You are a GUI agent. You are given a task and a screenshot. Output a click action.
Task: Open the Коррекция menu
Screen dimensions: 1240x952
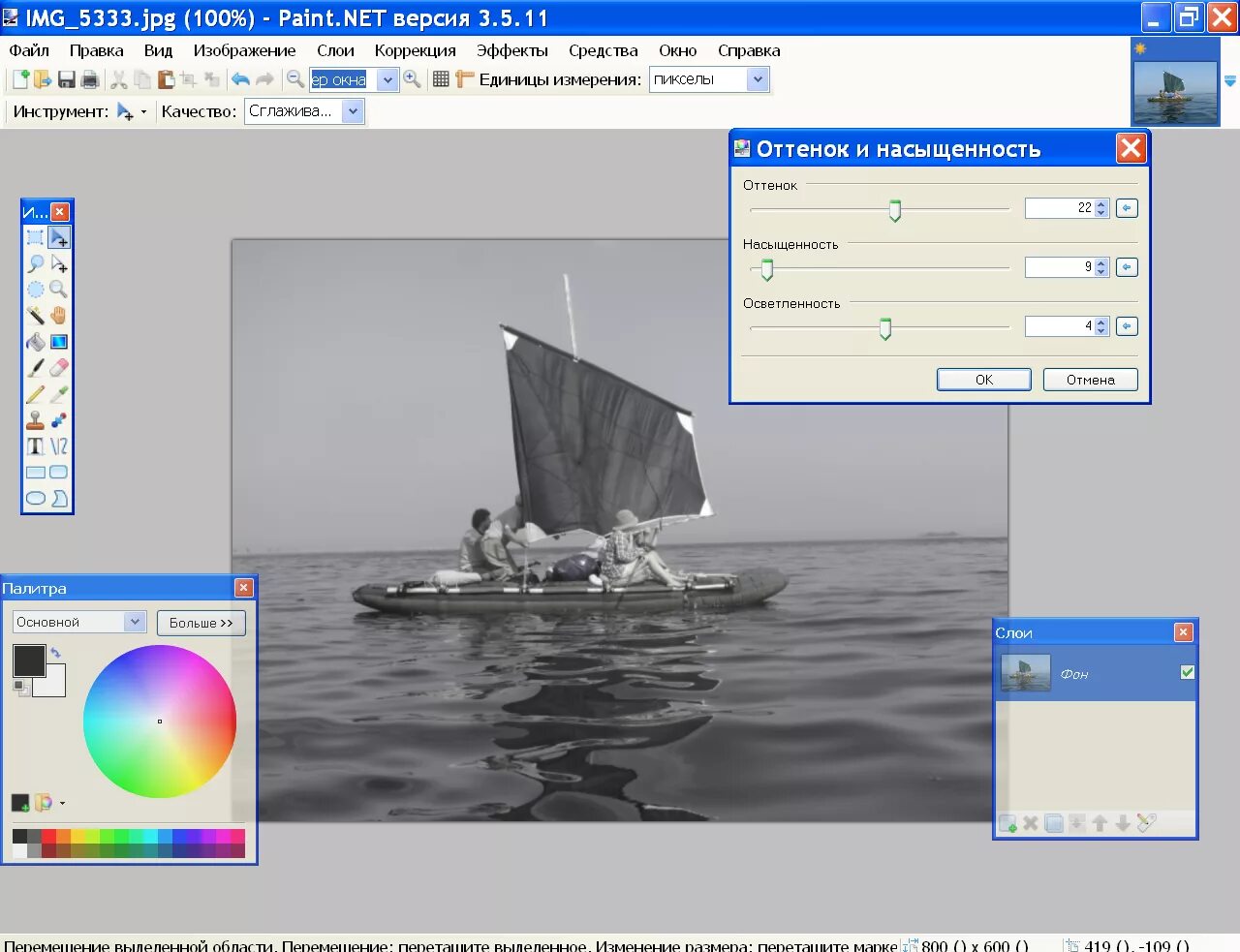[x=415, y=50]
